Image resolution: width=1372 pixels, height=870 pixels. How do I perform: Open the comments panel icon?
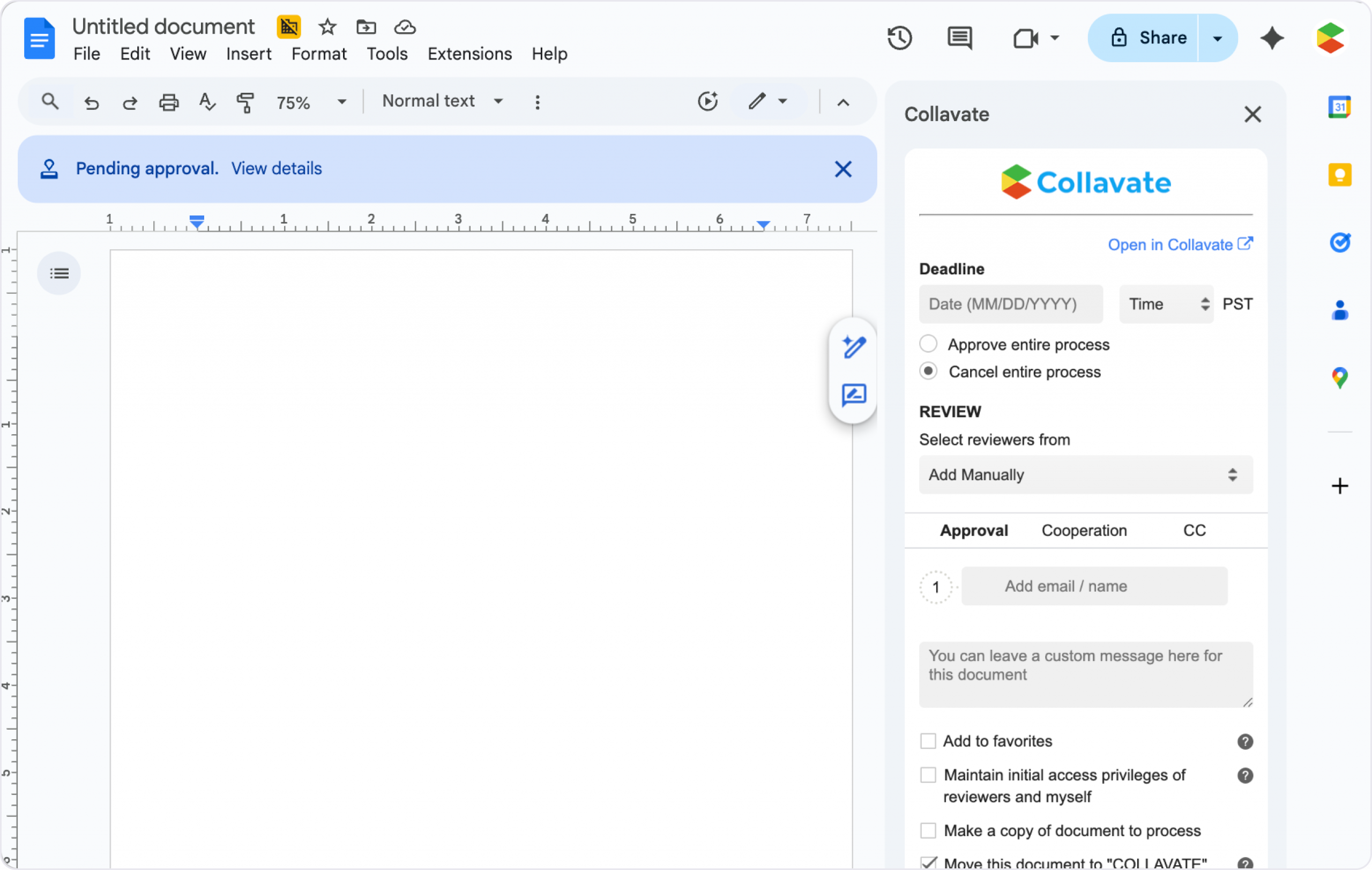959,38
